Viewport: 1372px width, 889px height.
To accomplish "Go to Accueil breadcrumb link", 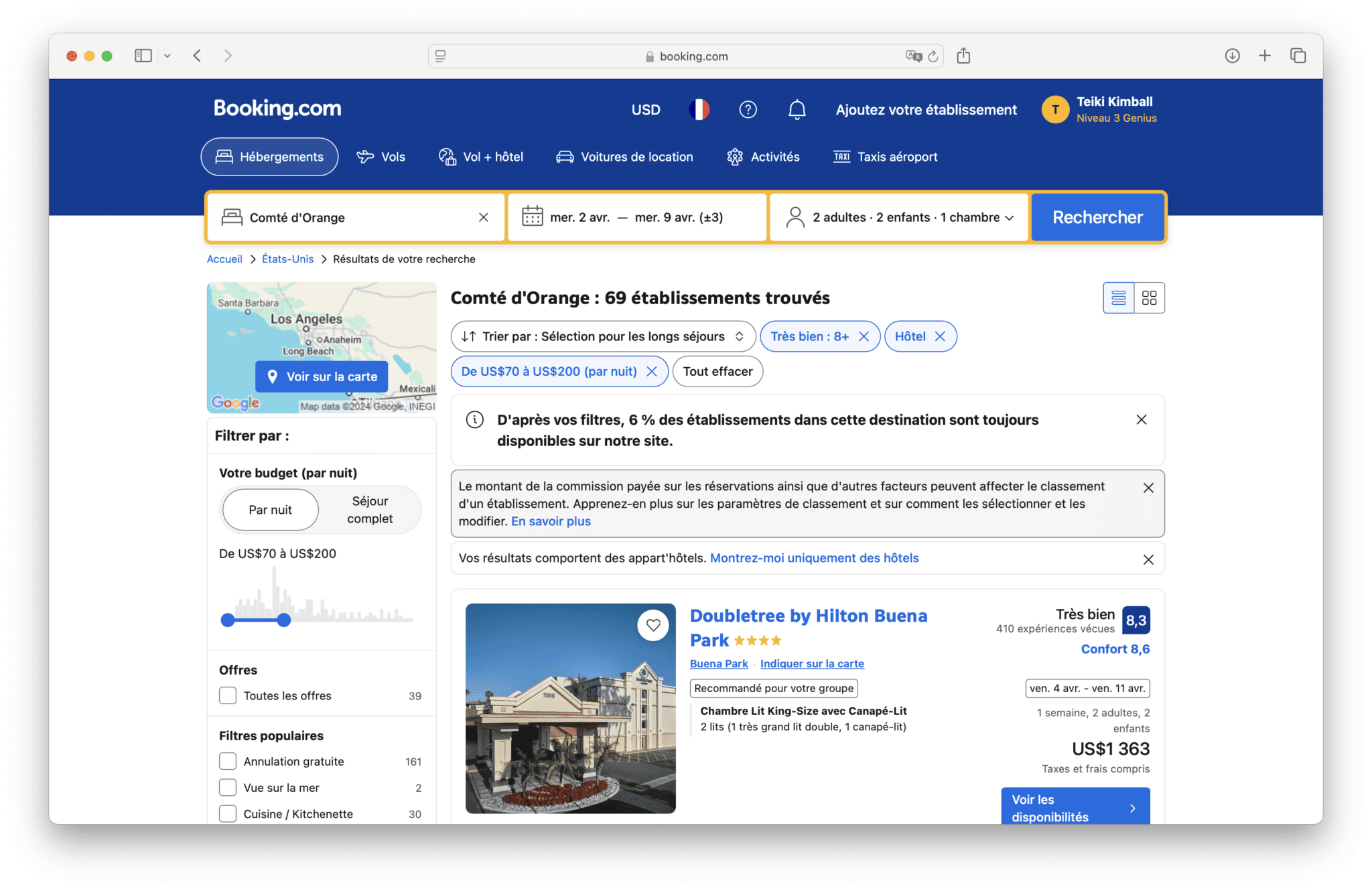I will pyautogui.click(x=224, y=259).
